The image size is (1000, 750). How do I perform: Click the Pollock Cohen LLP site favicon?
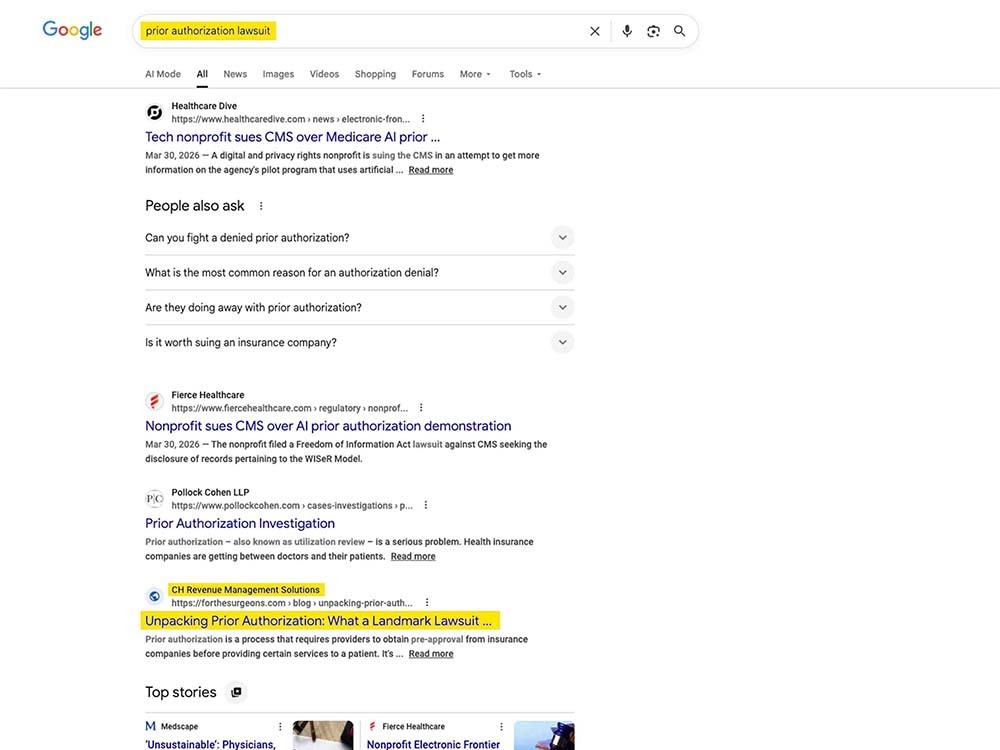pyautogui.click(x=154, y=499)
